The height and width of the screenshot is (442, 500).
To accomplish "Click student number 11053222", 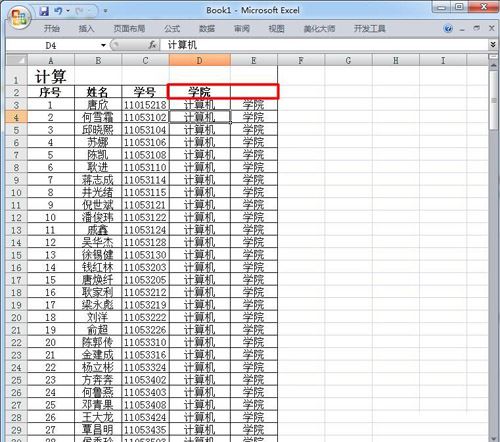I will pos(145,317).
